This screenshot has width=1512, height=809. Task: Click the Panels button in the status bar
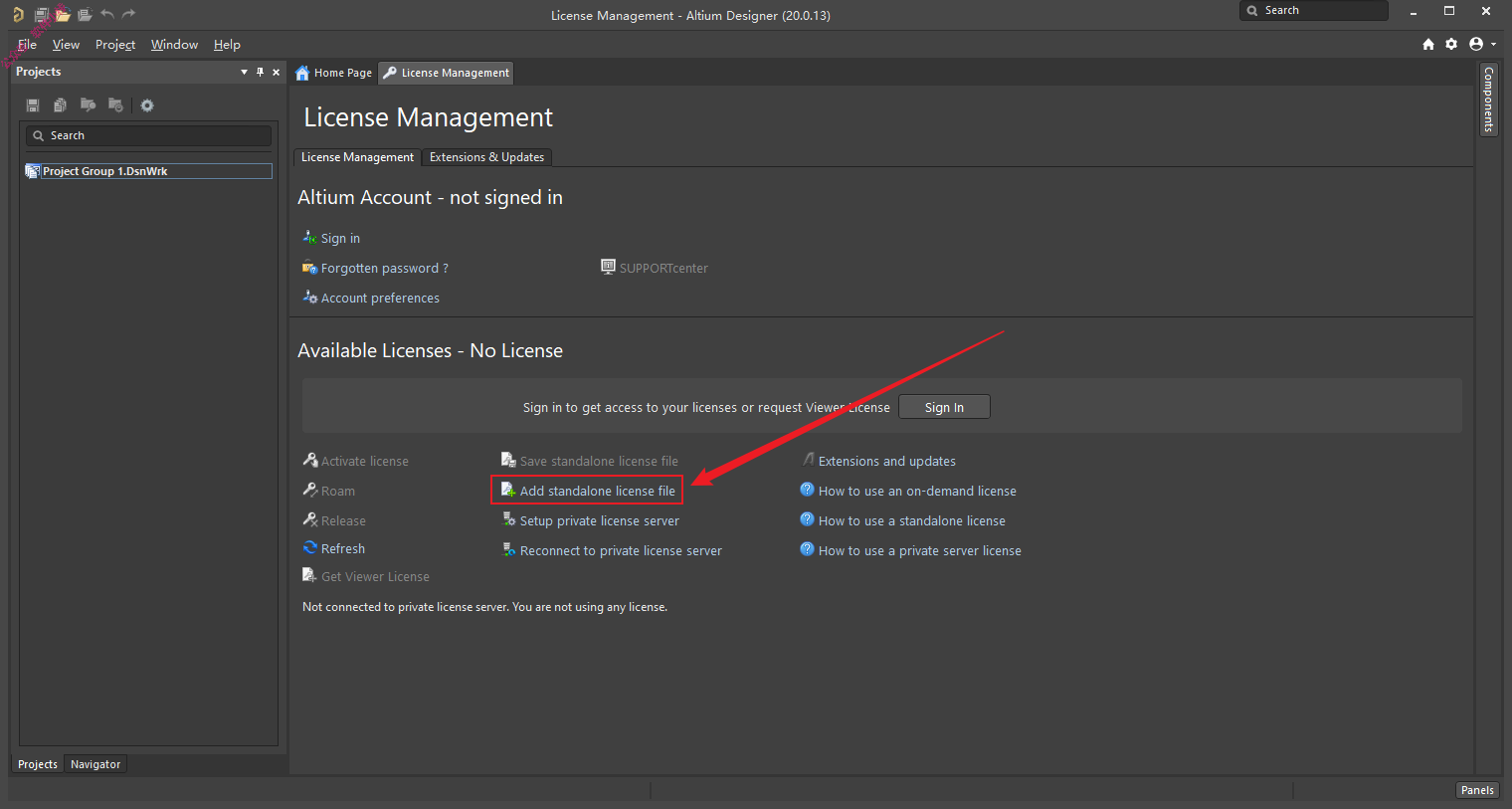coord(1477,790)
